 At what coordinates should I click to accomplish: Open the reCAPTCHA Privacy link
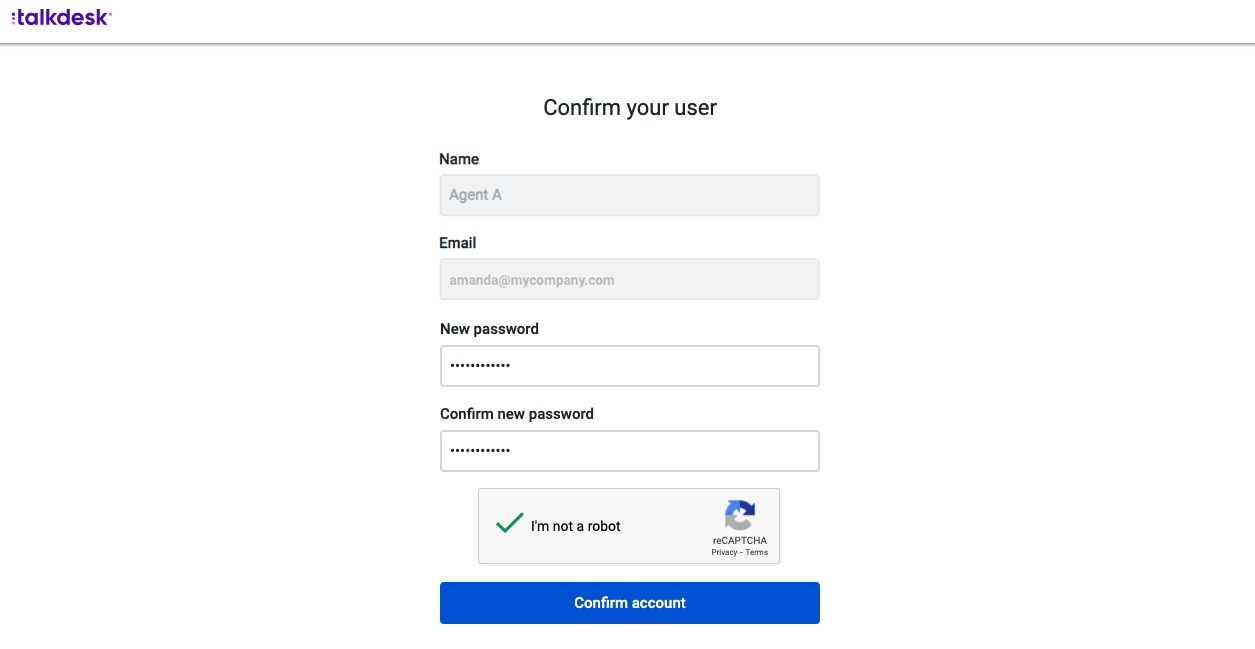tap(724, 552)
